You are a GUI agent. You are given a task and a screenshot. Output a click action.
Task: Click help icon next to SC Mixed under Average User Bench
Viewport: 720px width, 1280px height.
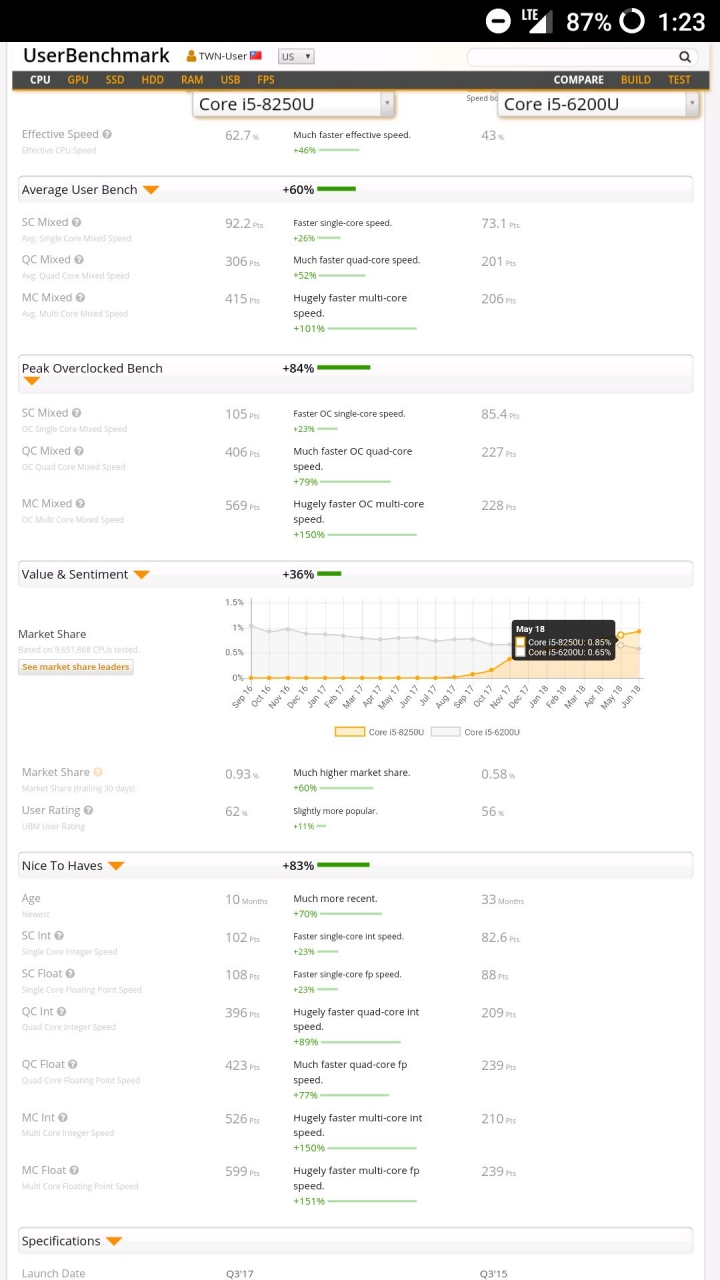77,223
